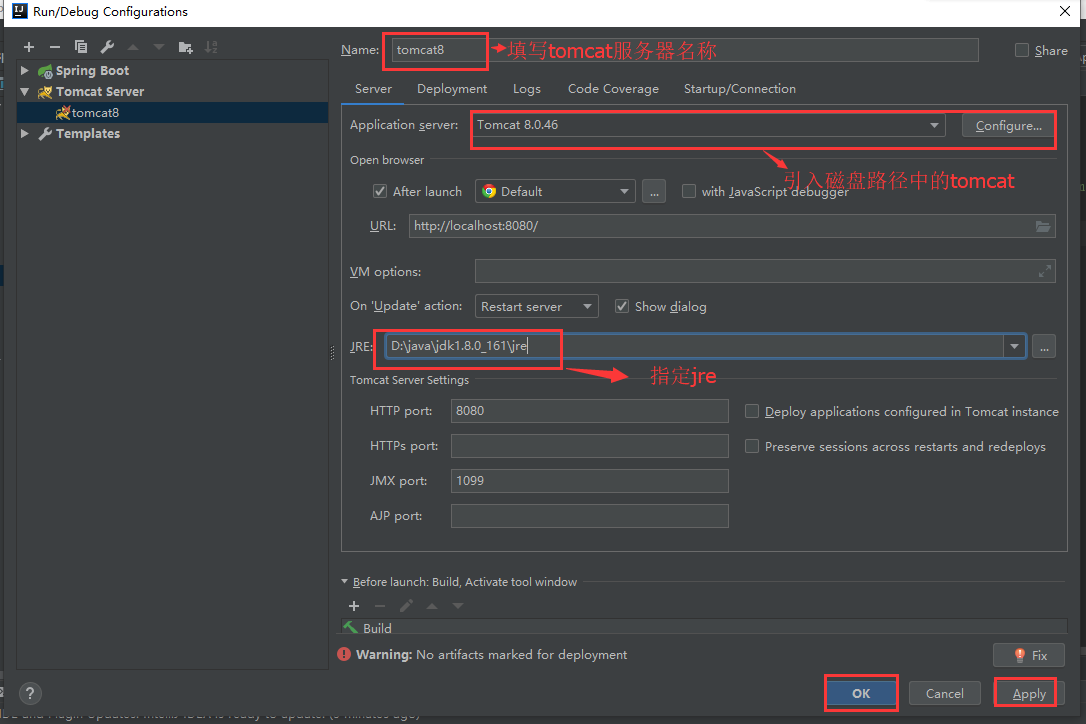The height and width of the screenshot is (724, 1086).
Task: Create a new folder for configurations
Action: 185,47
